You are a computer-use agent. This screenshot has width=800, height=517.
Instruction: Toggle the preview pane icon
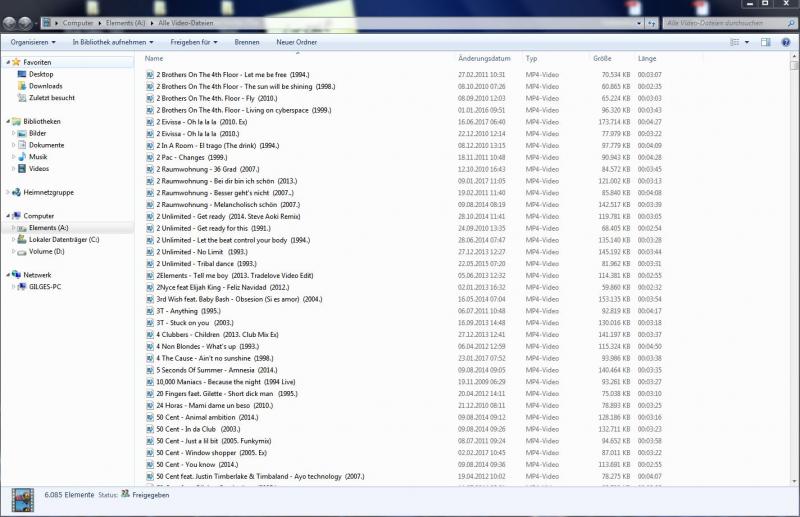[765, 42]
